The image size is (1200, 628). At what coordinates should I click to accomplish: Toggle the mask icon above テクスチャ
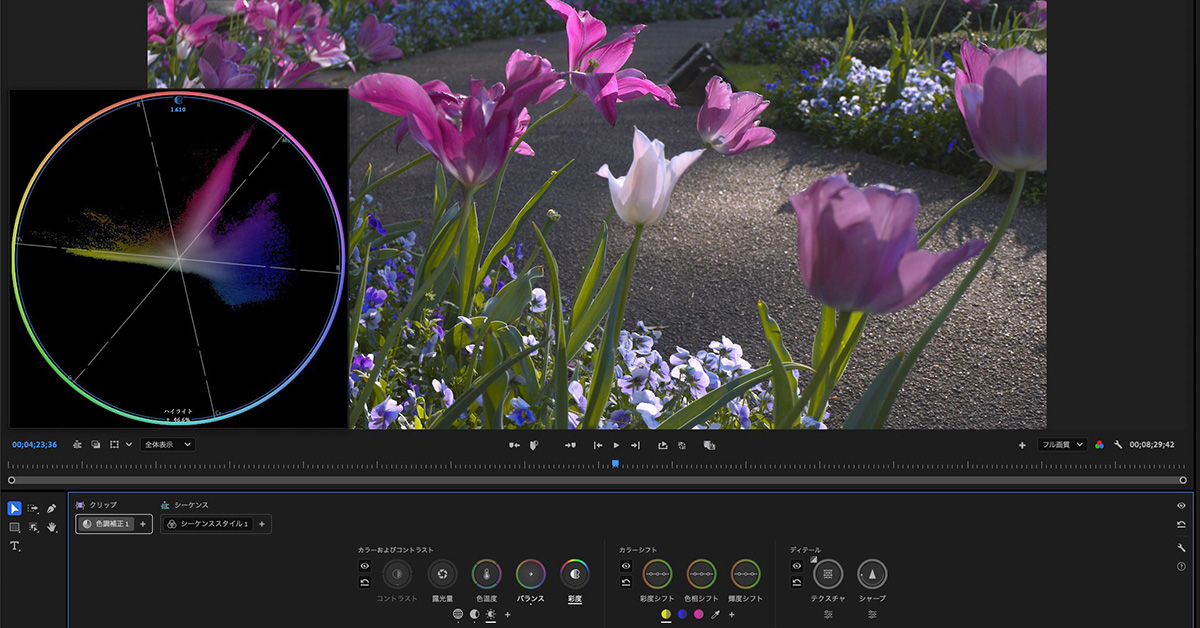pyautogui.click(x=813, y=560)
